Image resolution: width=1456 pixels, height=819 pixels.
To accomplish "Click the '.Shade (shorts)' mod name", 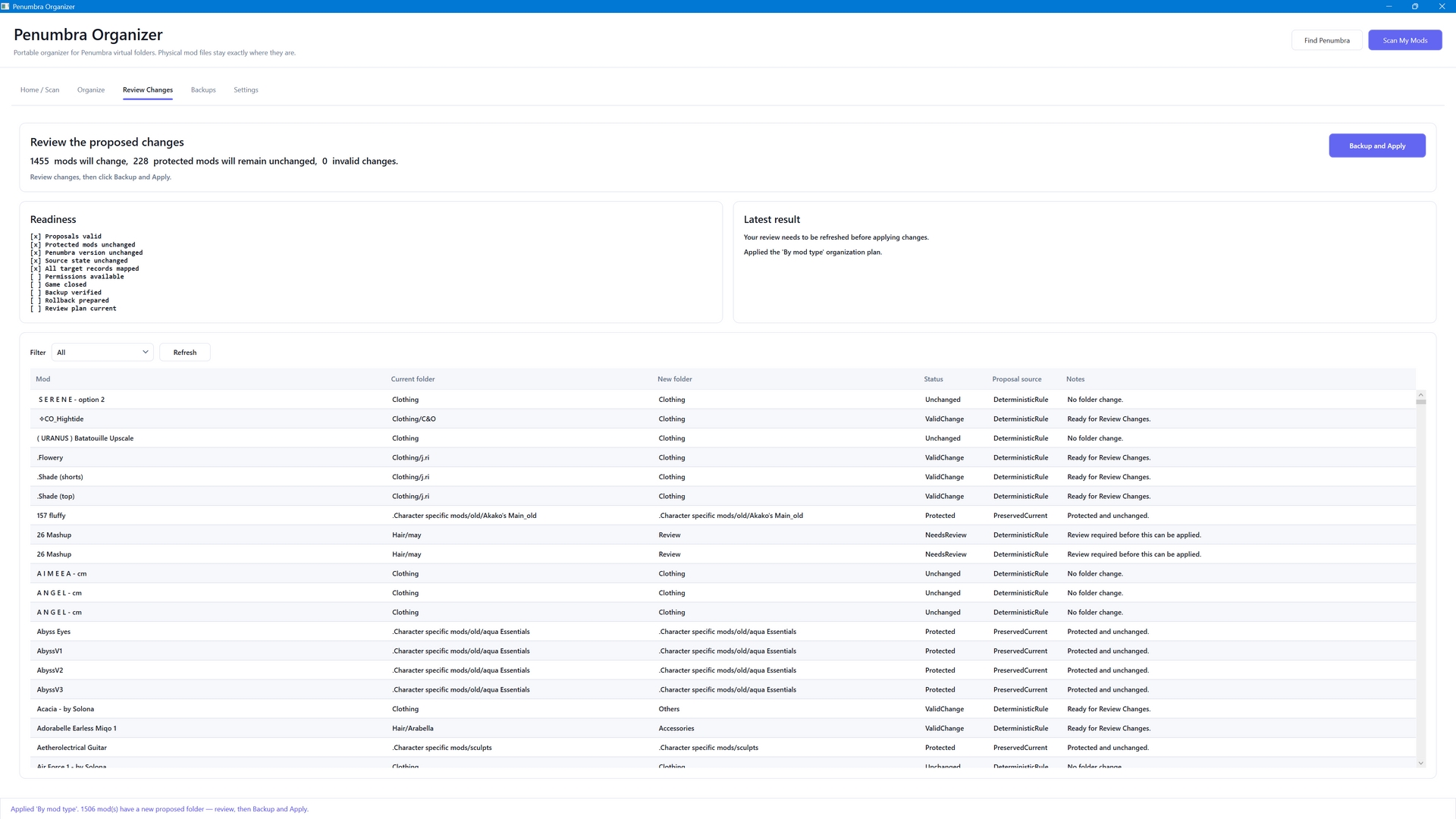I will 60,477.
